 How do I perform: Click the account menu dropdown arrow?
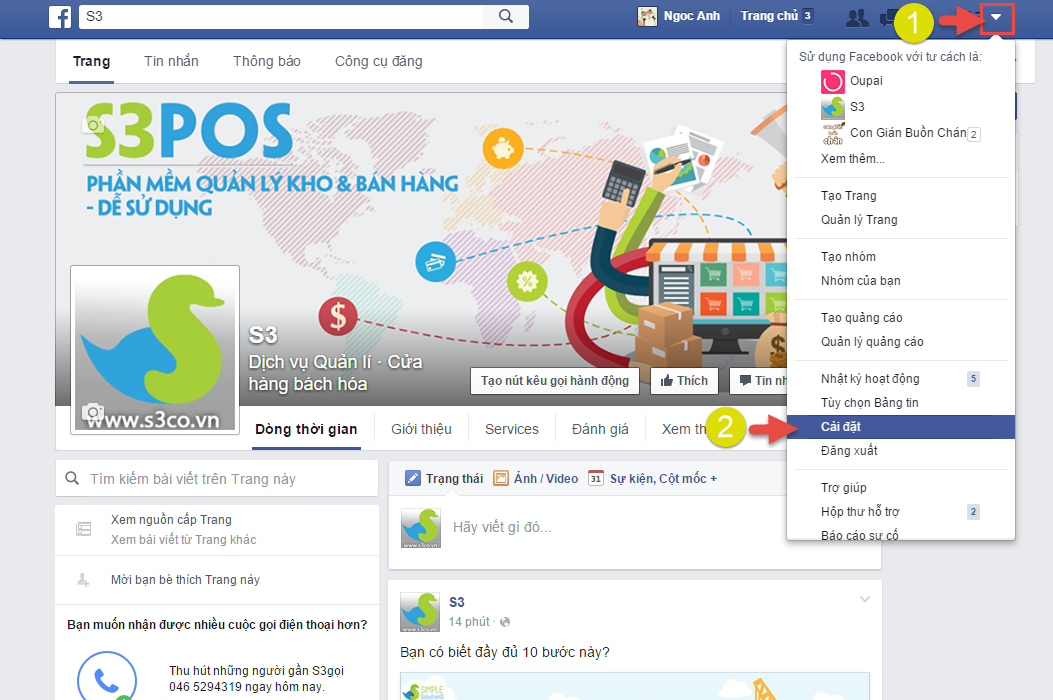(x=997, y=17)
